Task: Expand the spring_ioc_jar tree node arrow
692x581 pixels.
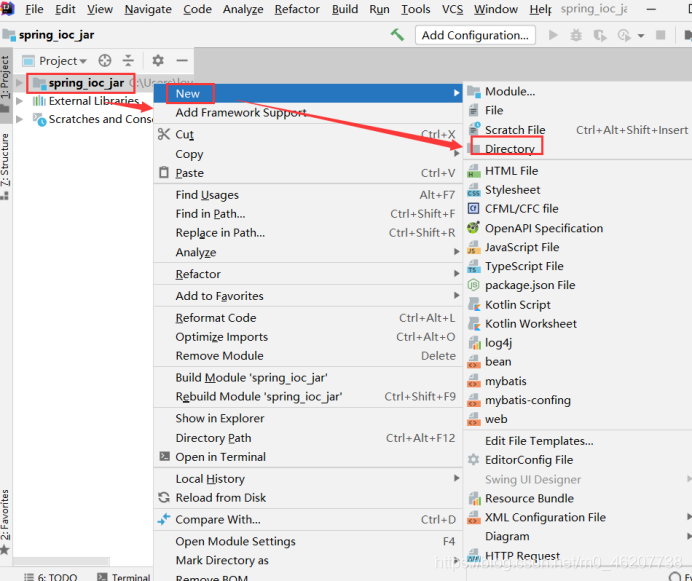Action: tap(19, 83)
